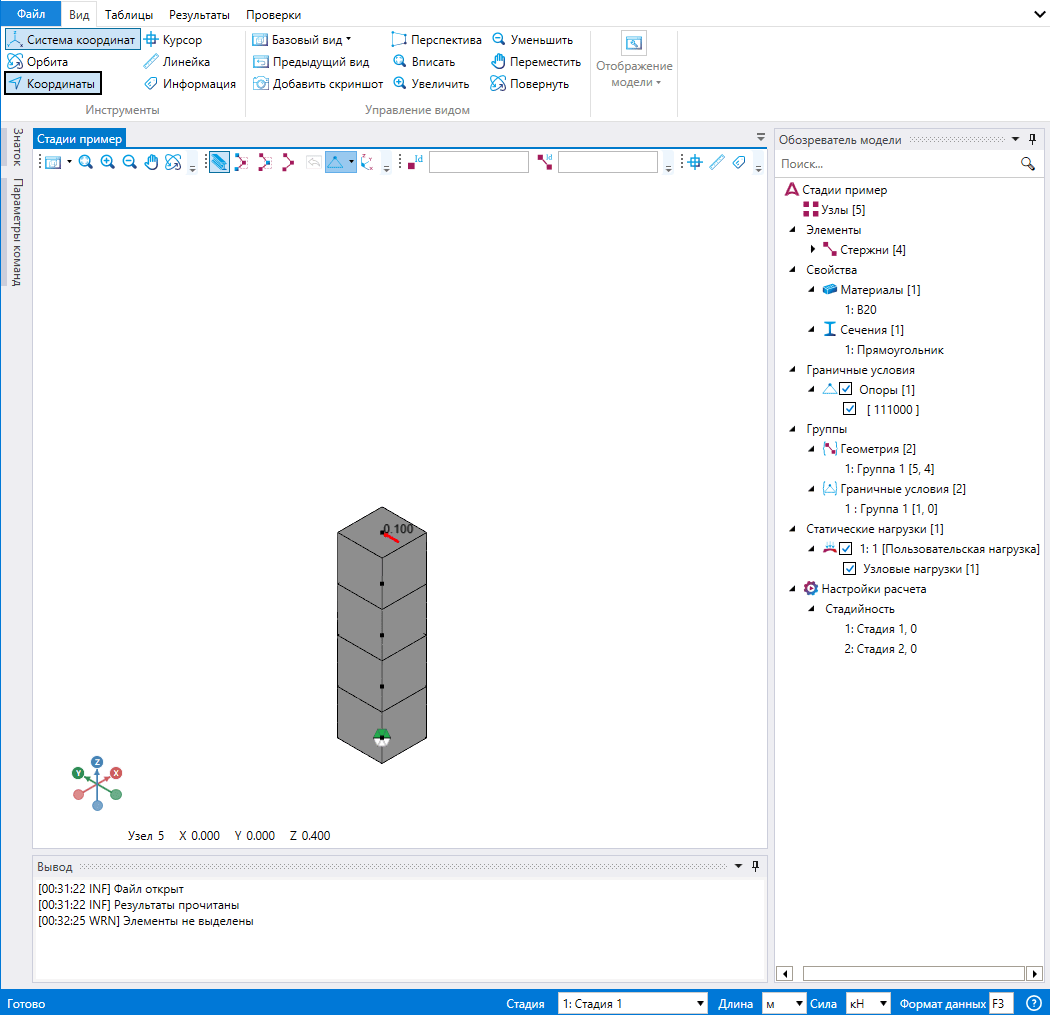Open the Базовый вид button
1050x1015 pixels.
301,40
